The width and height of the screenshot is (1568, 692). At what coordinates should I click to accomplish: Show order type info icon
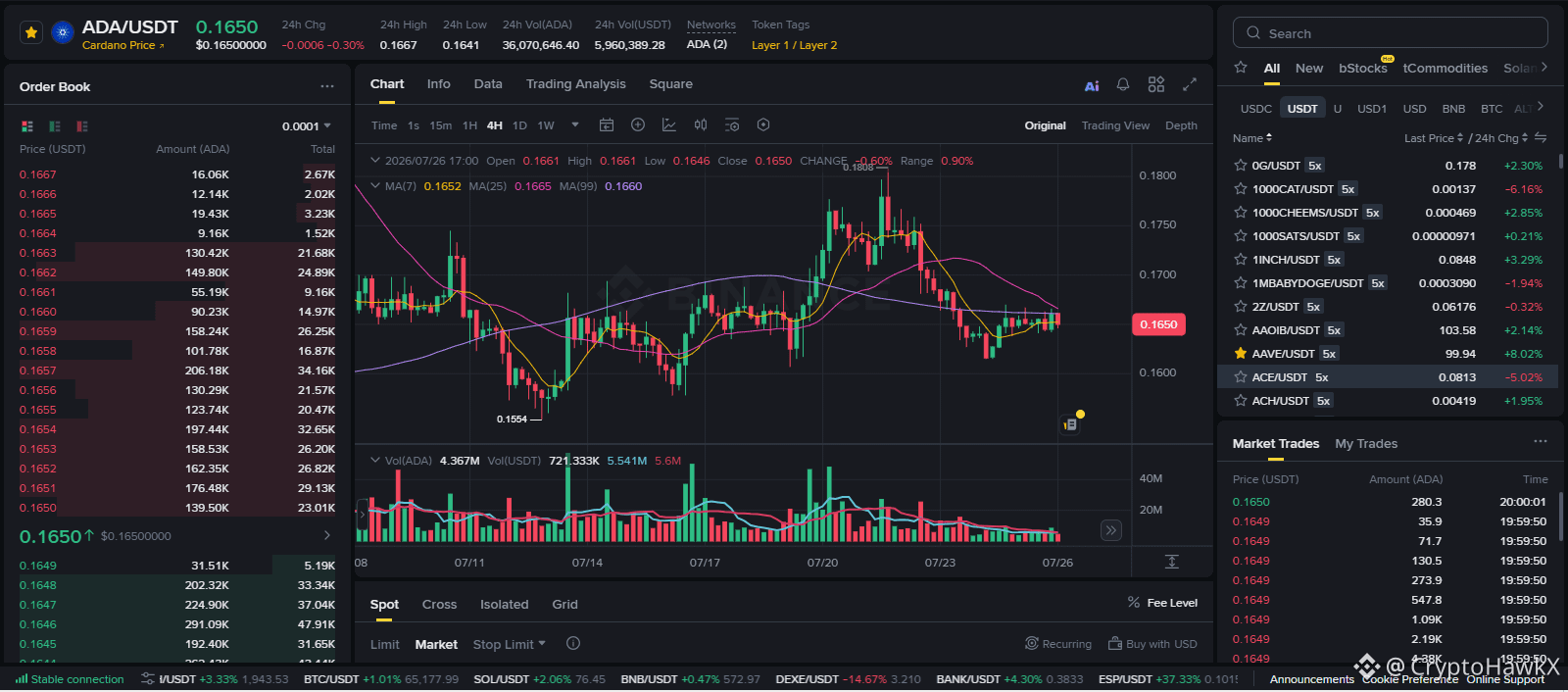573,644
